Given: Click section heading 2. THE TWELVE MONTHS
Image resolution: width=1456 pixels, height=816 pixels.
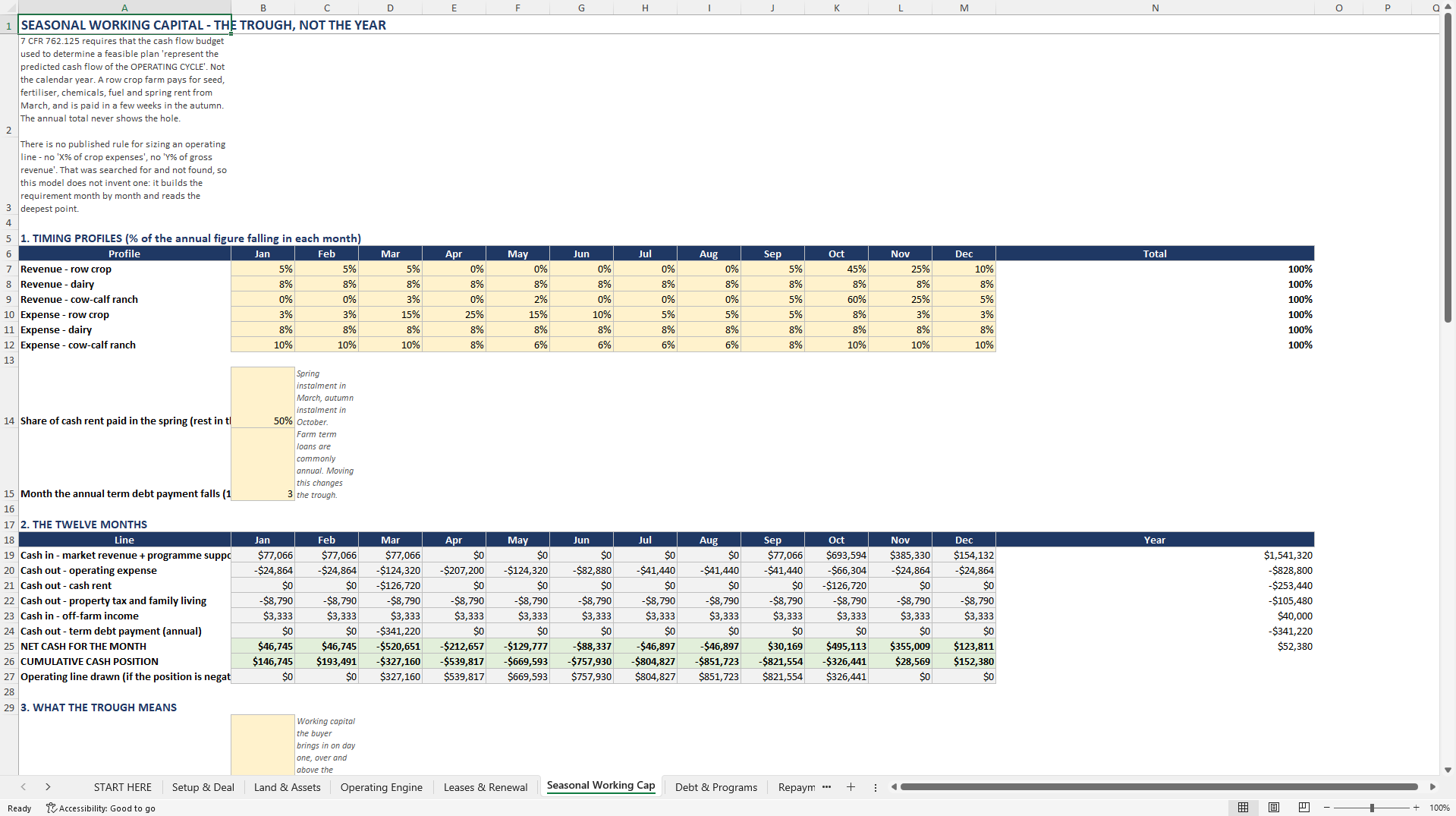Looking at the screenshot, I should click(x=83, y=525).
